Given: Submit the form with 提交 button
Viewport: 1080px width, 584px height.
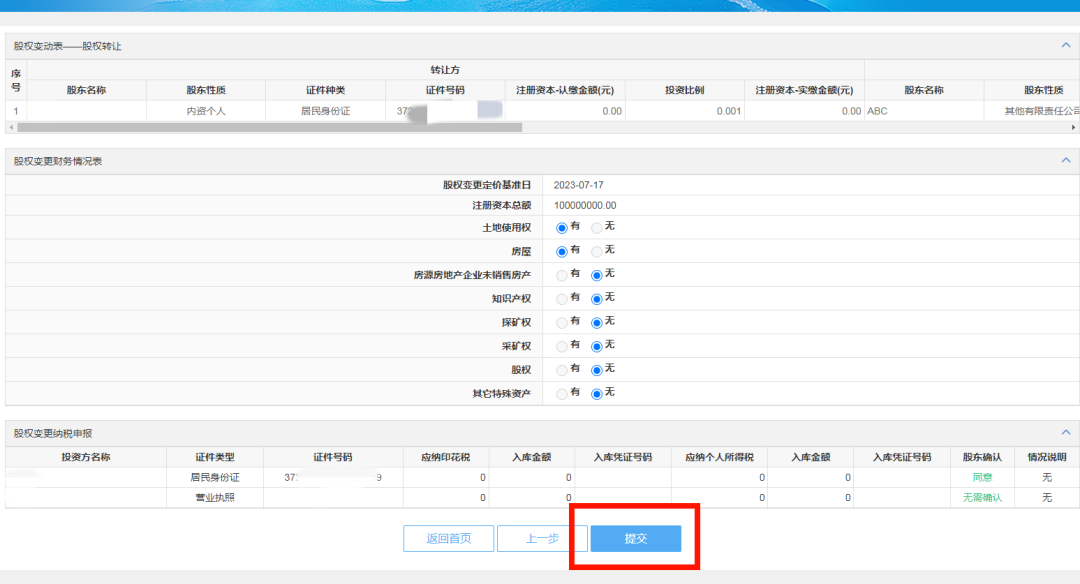Looking at the screenshot, I should (x=636, y=539).
